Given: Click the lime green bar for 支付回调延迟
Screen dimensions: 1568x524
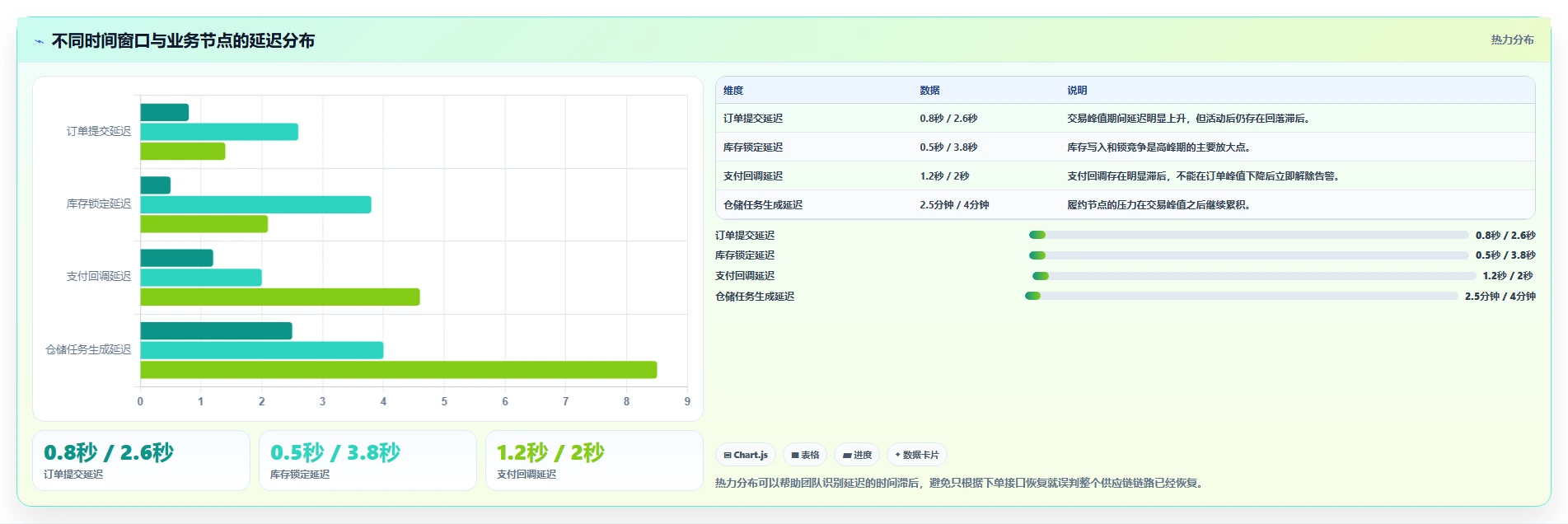Looking at the screenshot, I should [280, 297].
